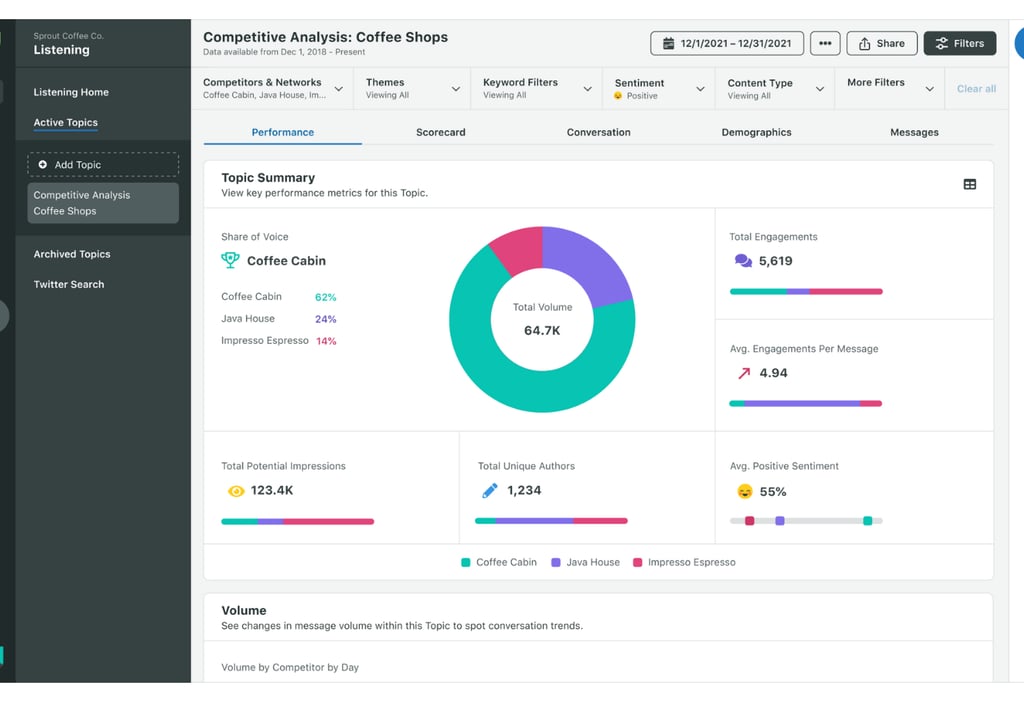
Task: Switch to the Performance tab
Action: [283, 132]
